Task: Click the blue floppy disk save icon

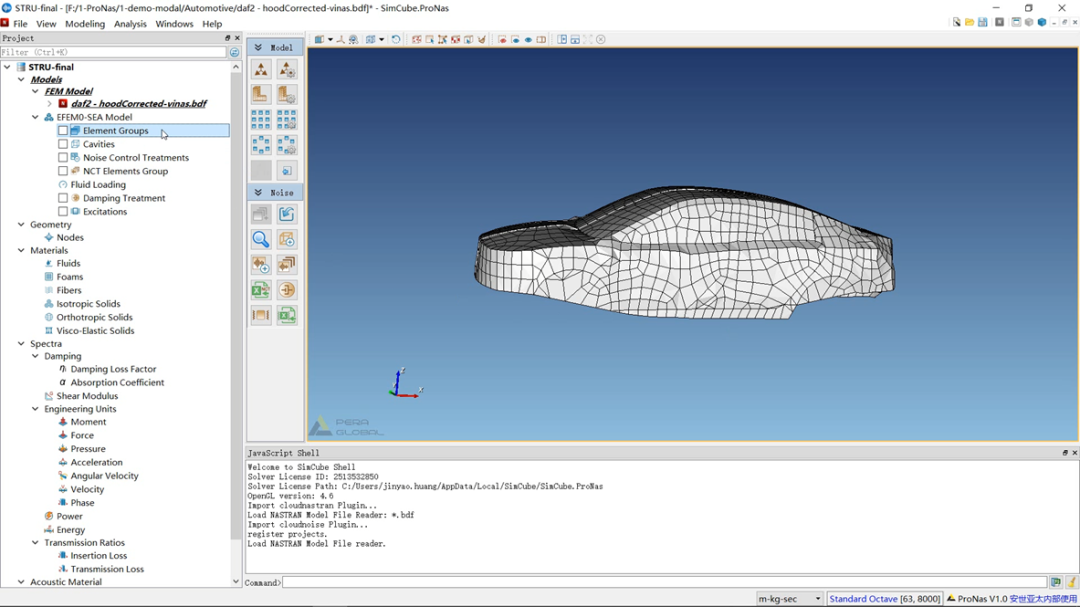Action: [982, 22]
